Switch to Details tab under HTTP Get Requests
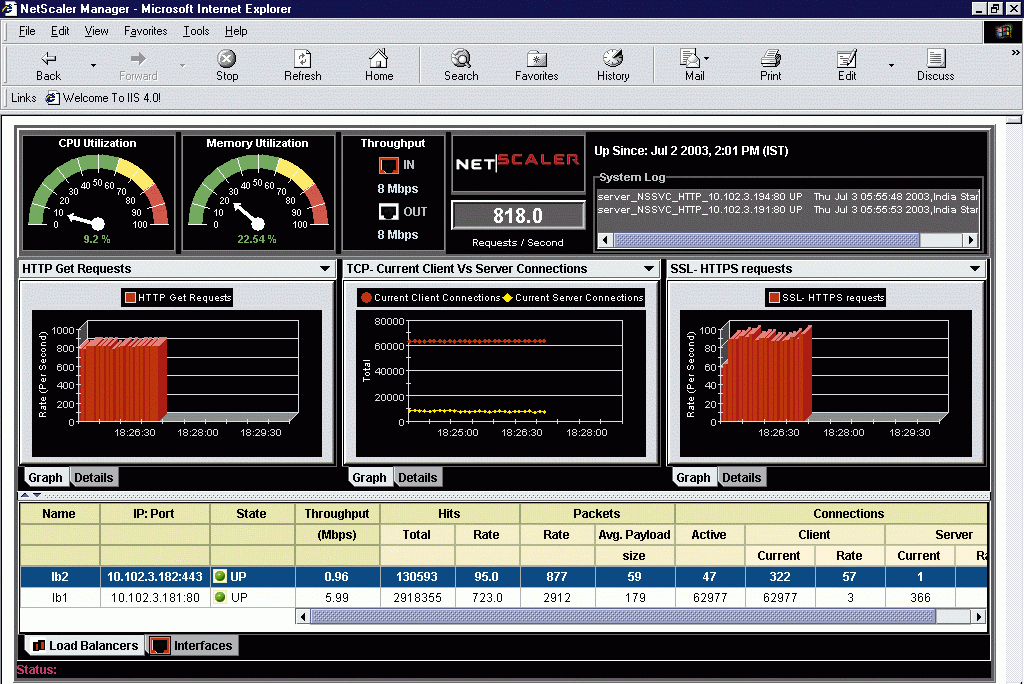1024x684 pixels. (x=93, y=478)
